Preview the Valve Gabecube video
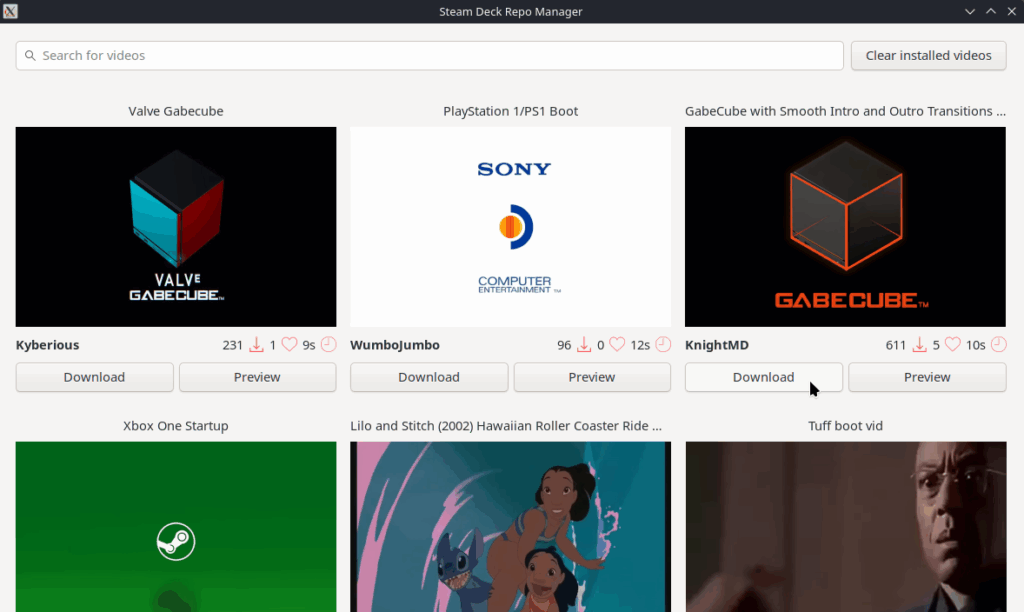This screenshot has height=612, width=1024. click(x=257, y=377)
